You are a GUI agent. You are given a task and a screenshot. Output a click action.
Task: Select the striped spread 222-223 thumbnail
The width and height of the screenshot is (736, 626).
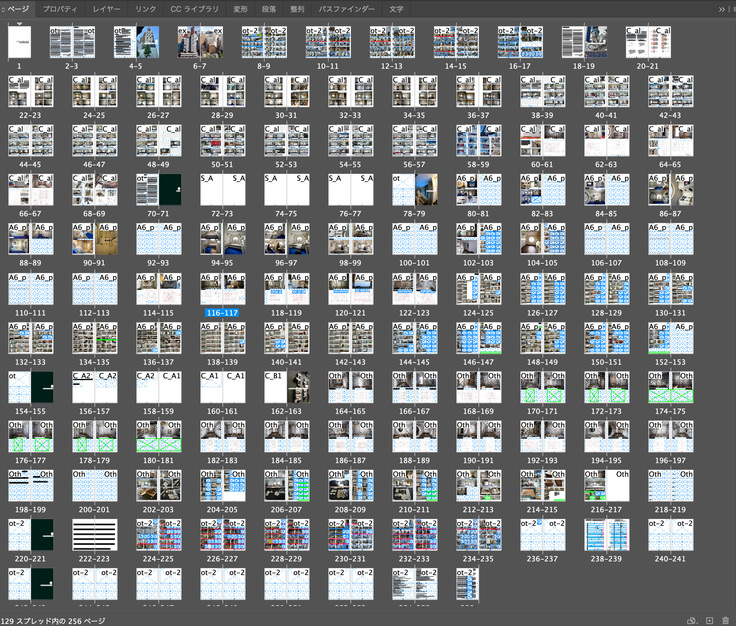click(x=94, y=536)
